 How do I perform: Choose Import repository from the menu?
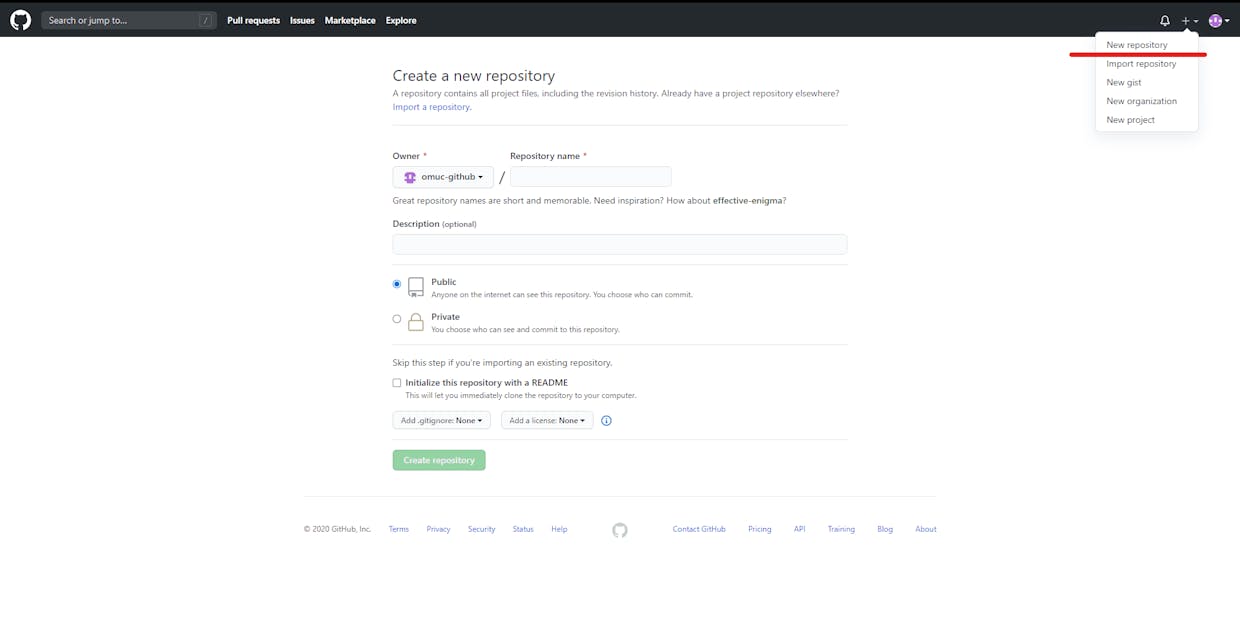1141,64
